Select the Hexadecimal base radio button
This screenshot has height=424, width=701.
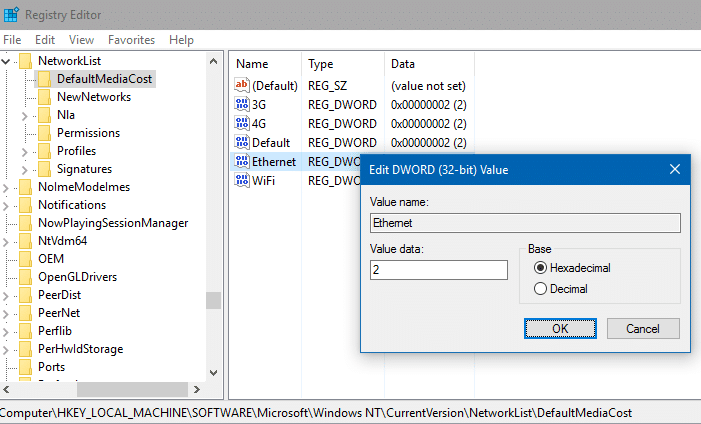(x=541, y=268)
